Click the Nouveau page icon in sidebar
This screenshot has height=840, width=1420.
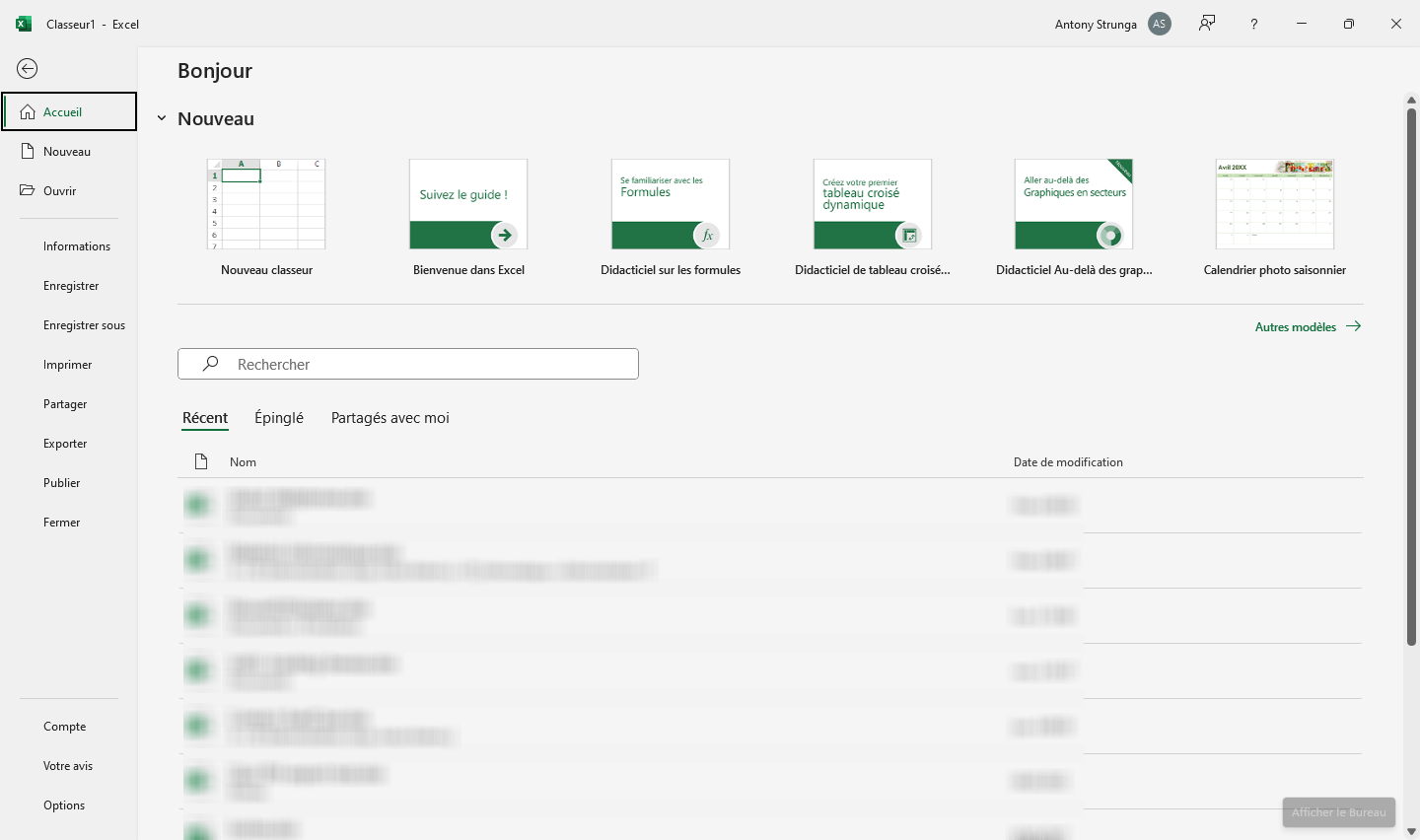point(28,152)
